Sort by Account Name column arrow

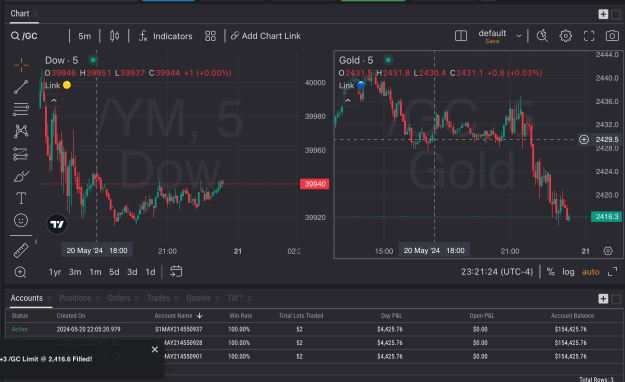pyautogui.click(x=200, y=315)
